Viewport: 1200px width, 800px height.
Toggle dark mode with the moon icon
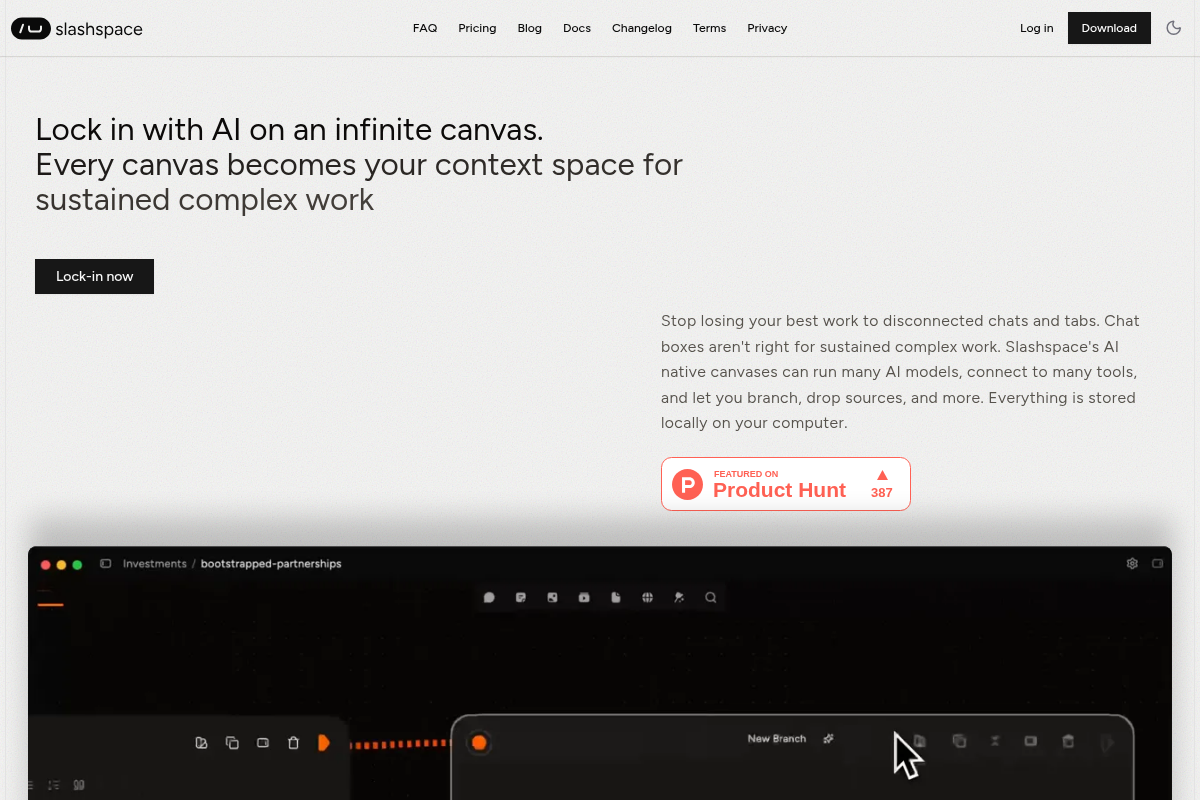(1174, 28)
